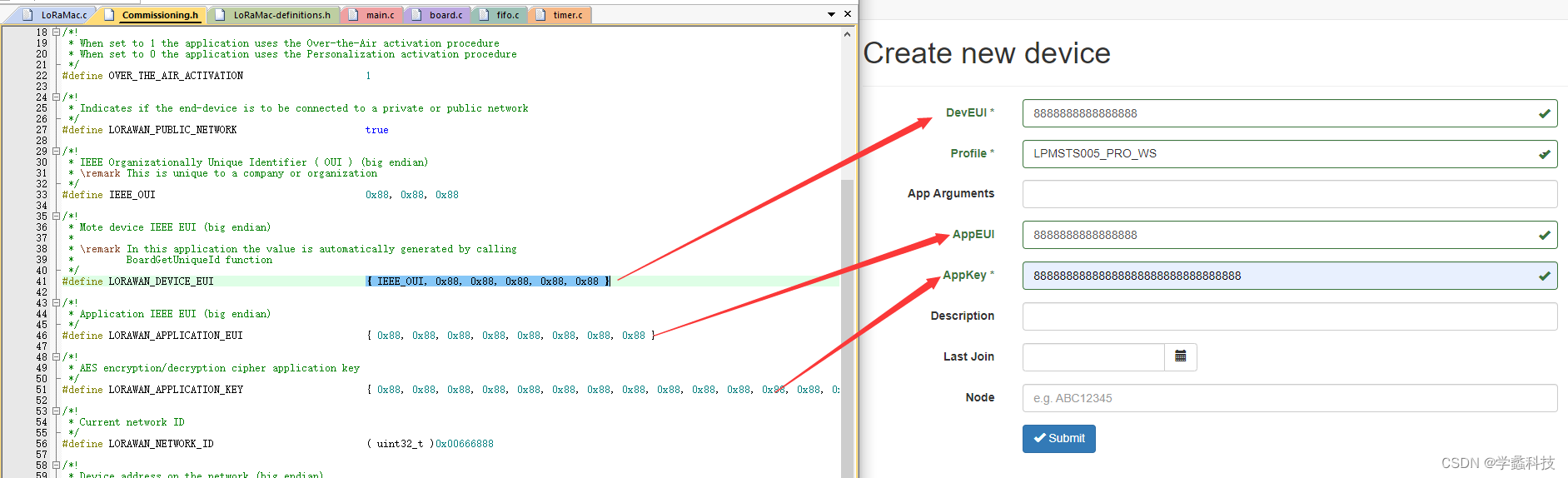Collapse the Application EUI comment at line 43
Image resolution: width=1568 pixels, height=478 pixels.
57,303
